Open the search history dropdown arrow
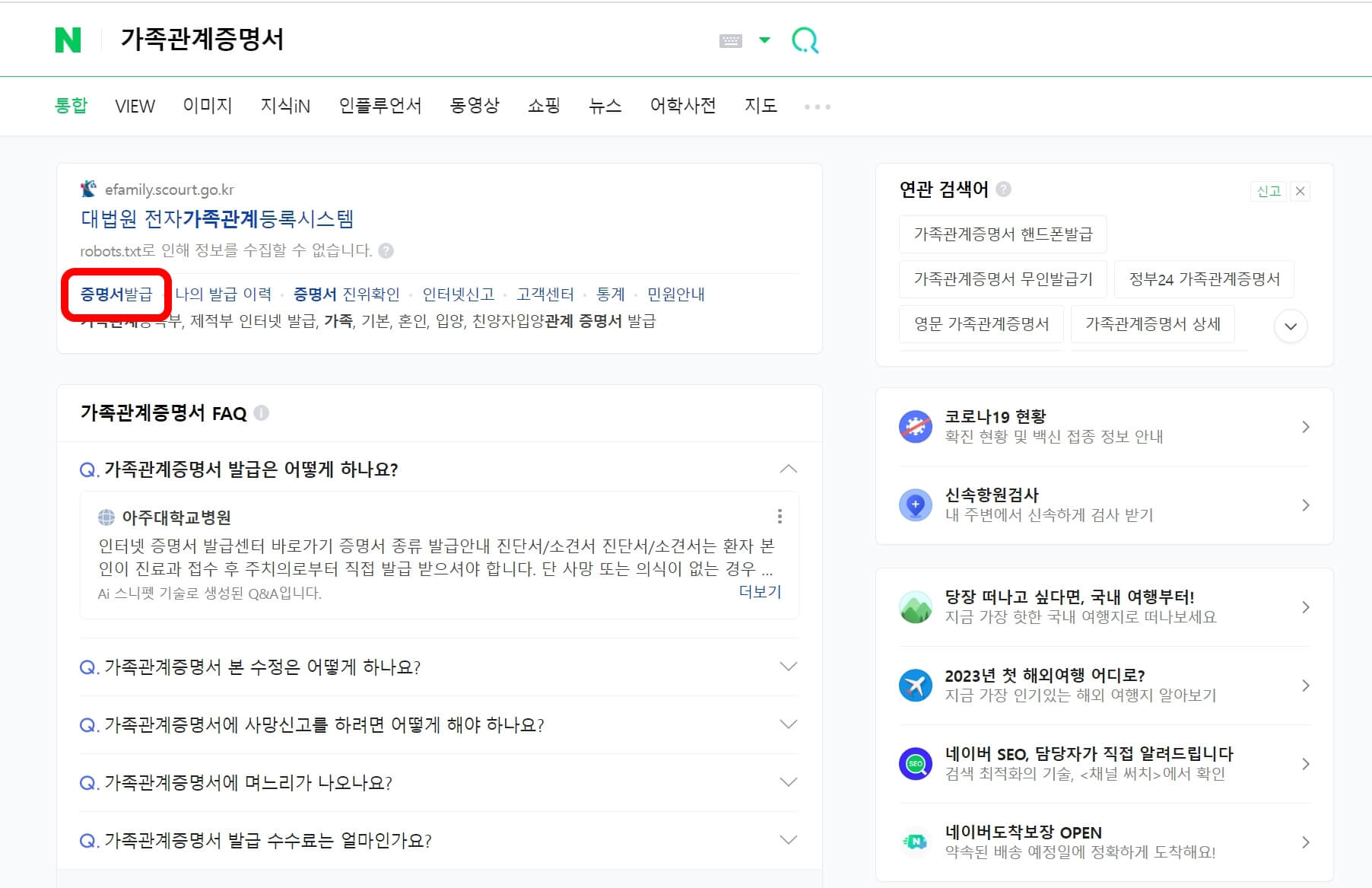The image size is (1372, 888). [764, 40]
